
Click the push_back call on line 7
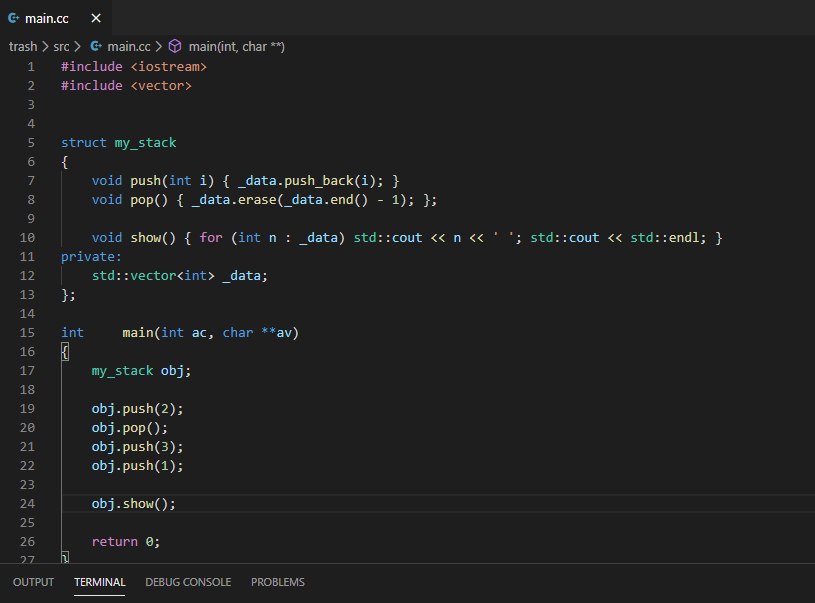point(319,181)
